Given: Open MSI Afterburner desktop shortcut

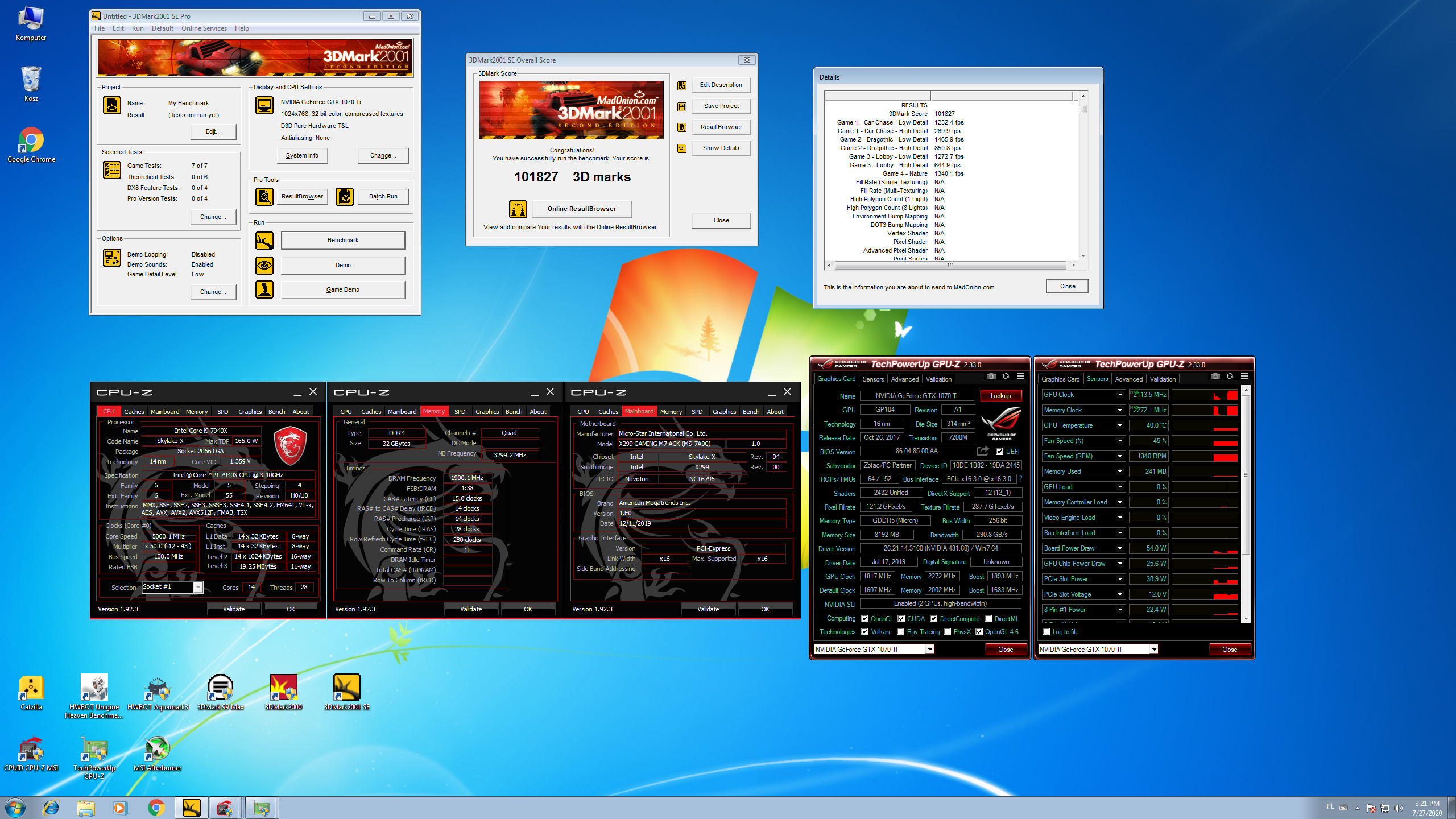Looking at the screenshot, I should (x=158, y=754).
